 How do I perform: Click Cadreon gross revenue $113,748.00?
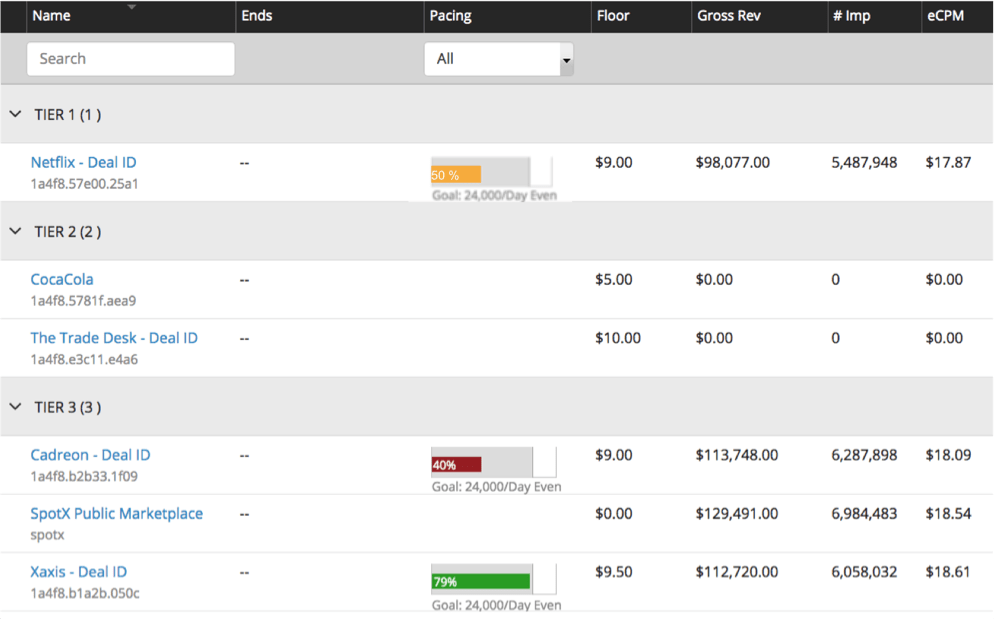(737, 455)
